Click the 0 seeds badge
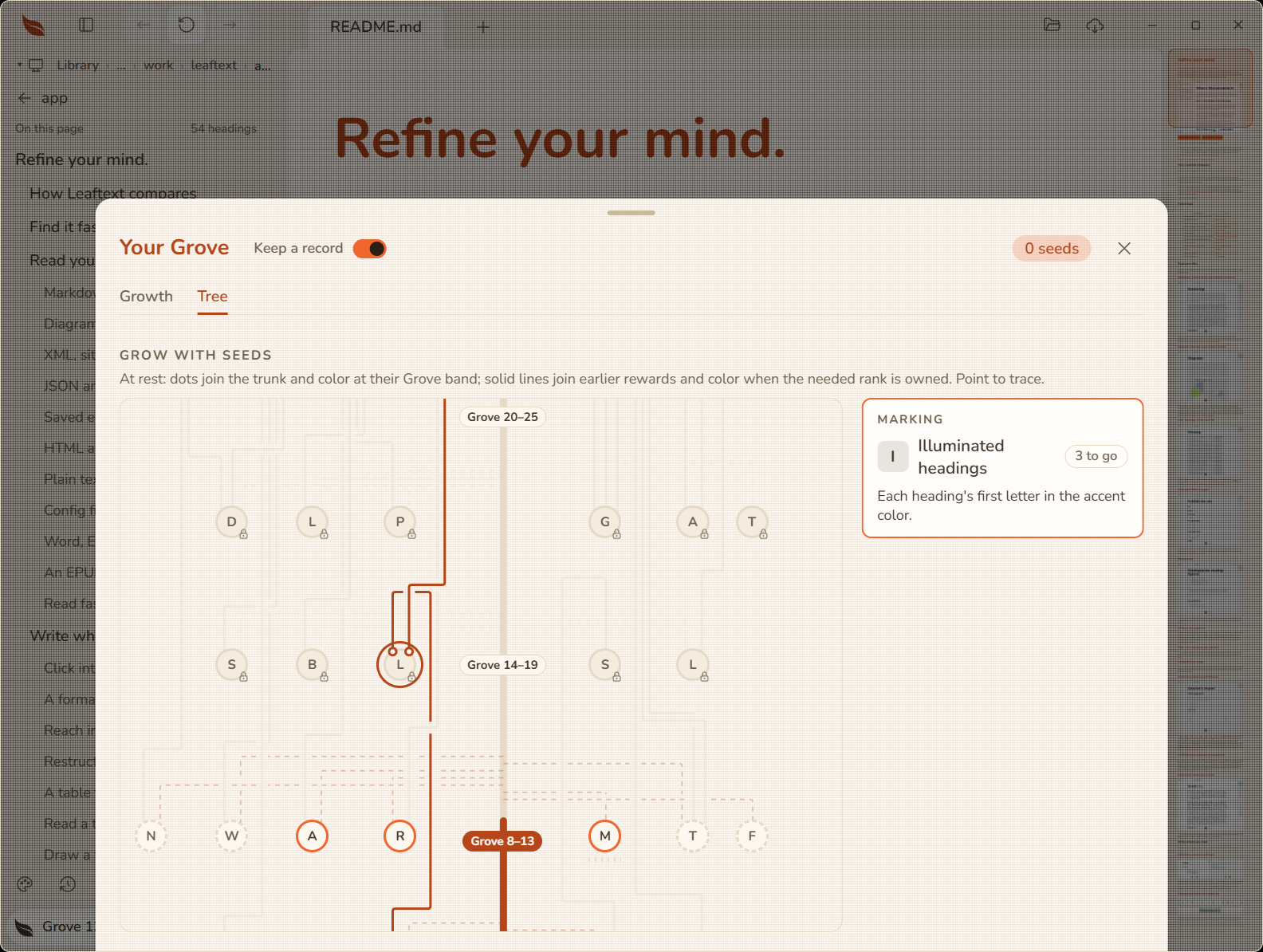1263x952 pixels. click(x=1052, y=249)
